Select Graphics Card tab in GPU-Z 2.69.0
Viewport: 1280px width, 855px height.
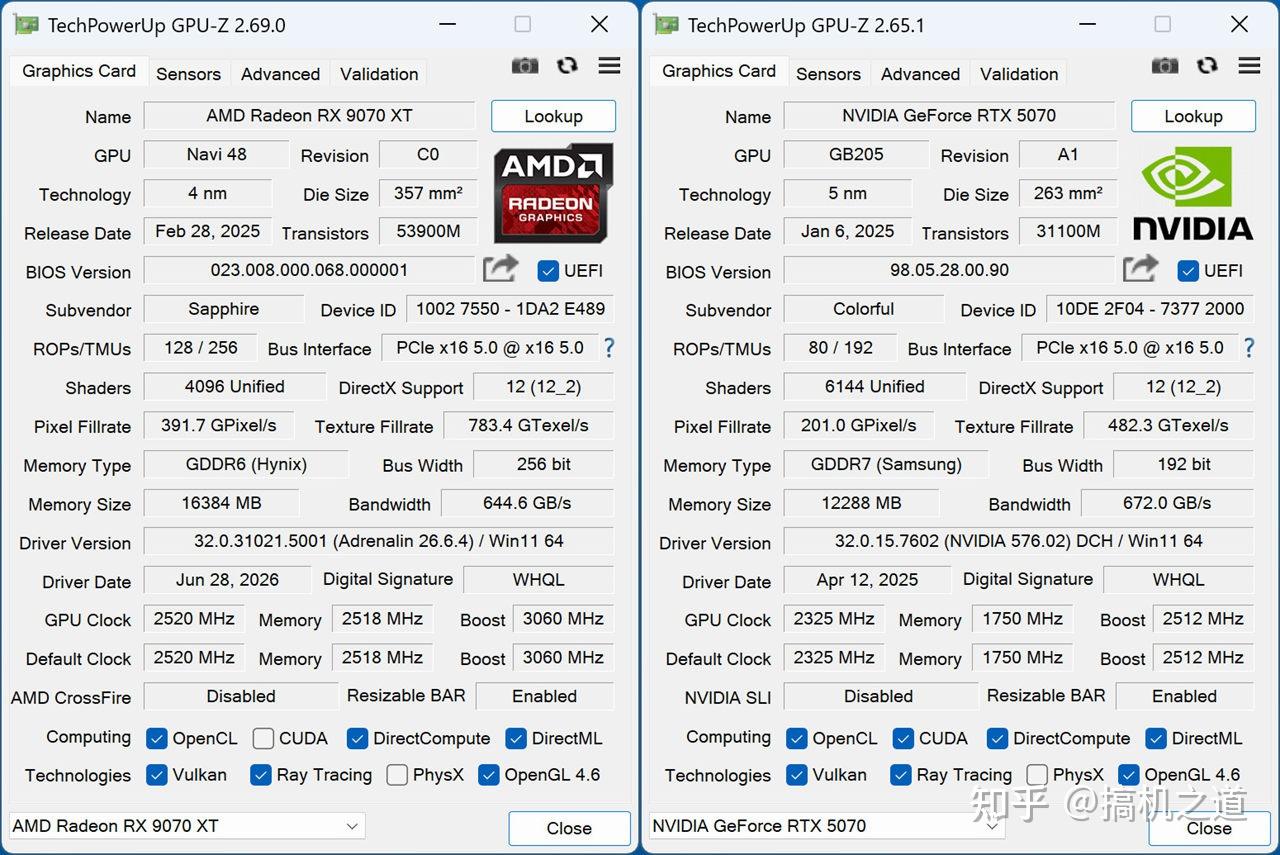[79, 71]
